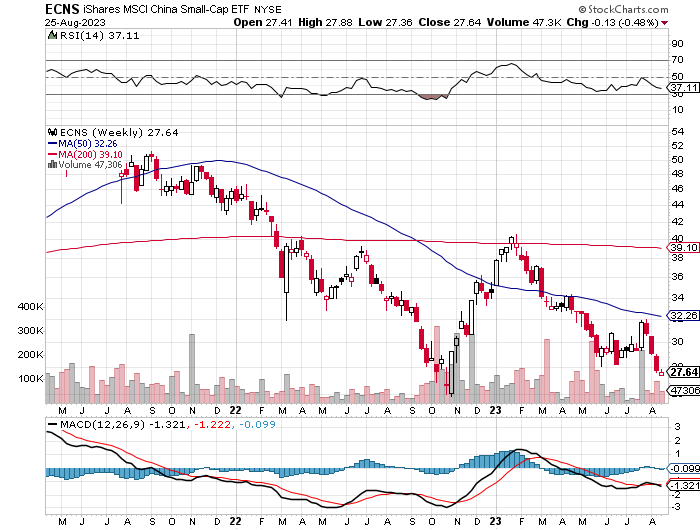The width and height of the screenshot is (700, 530).
Task: Click the candlestick icon beside ECNS (Weekly)
Action: [x=53, y=132]
